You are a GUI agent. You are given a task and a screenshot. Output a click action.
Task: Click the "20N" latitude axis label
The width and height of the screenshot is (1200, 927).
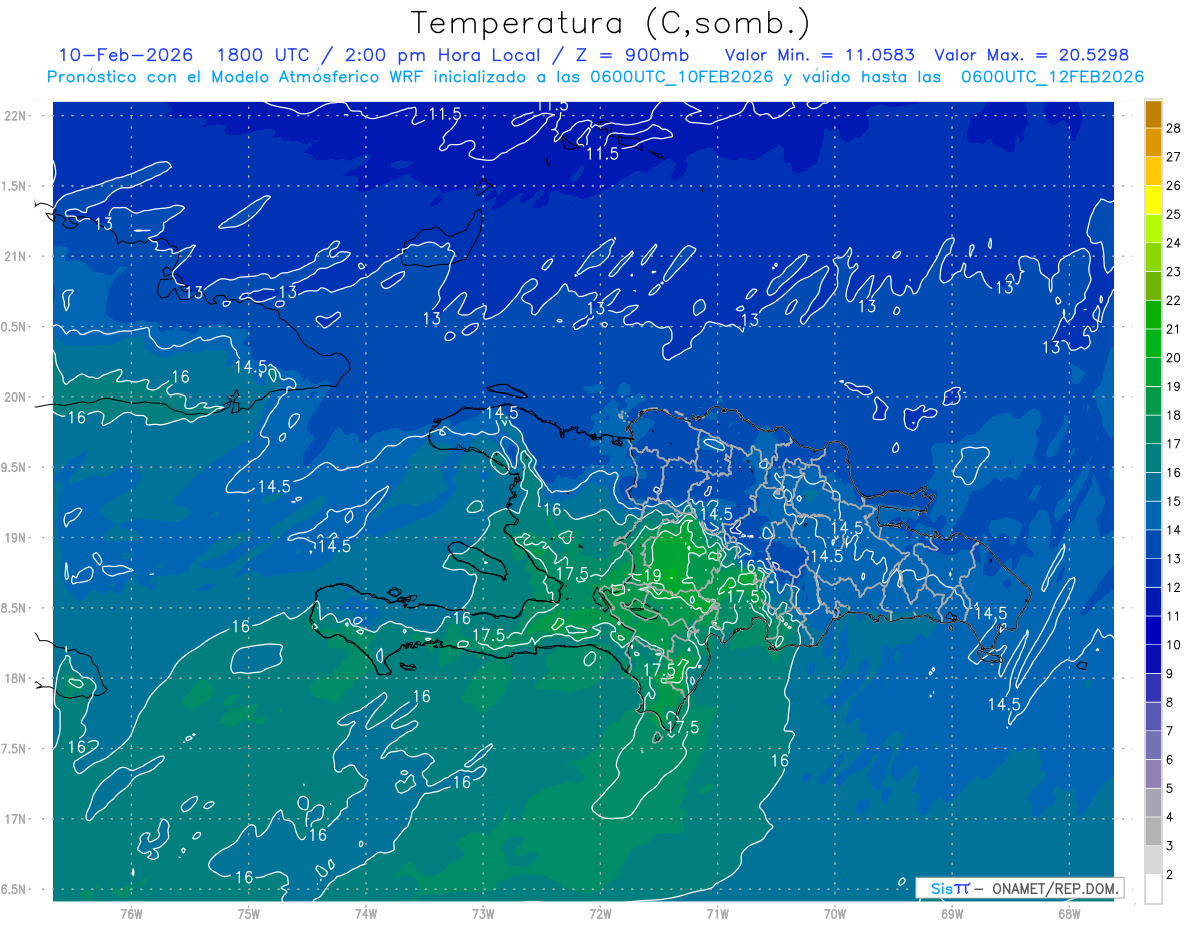click(x=16, y=397)
